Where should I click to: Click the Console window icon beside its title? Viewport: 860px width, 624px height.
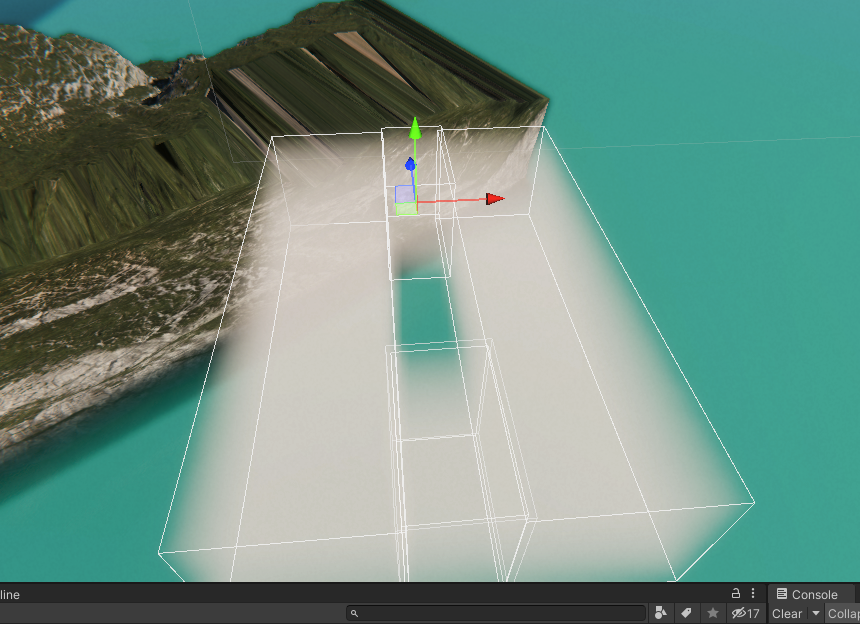pos(782,594)
